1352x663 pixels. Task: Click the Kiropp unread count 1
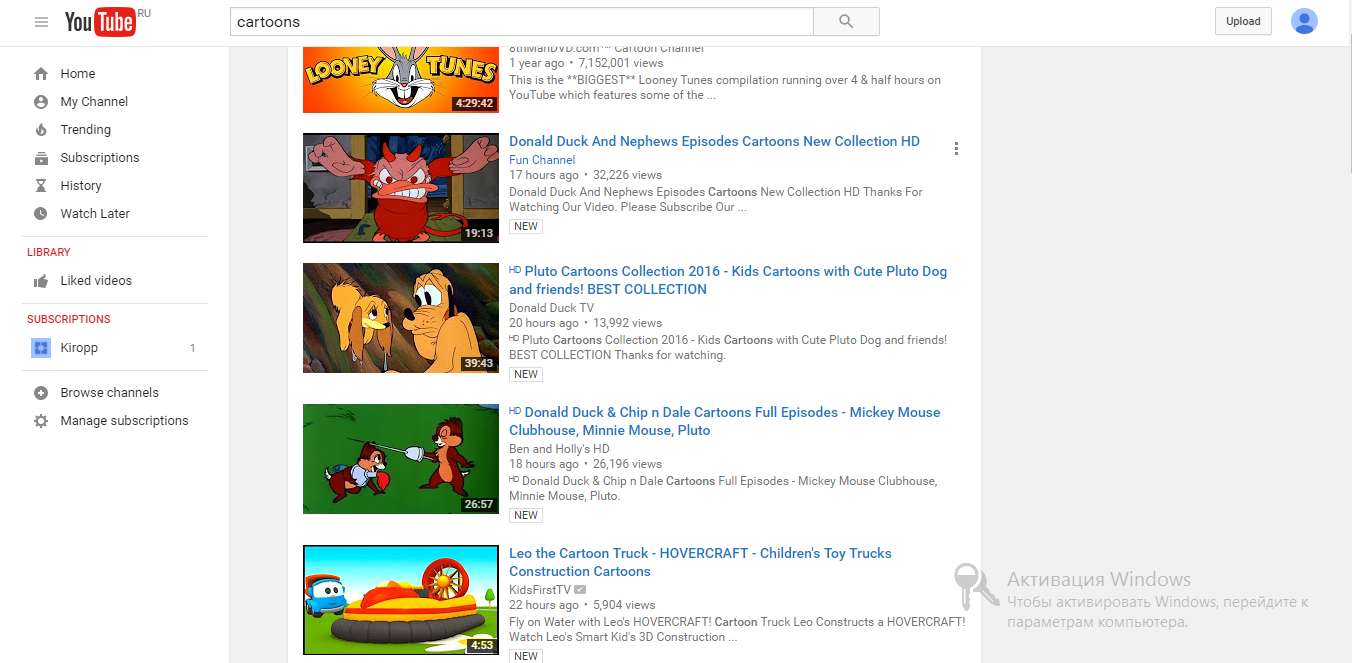[193, 348]
